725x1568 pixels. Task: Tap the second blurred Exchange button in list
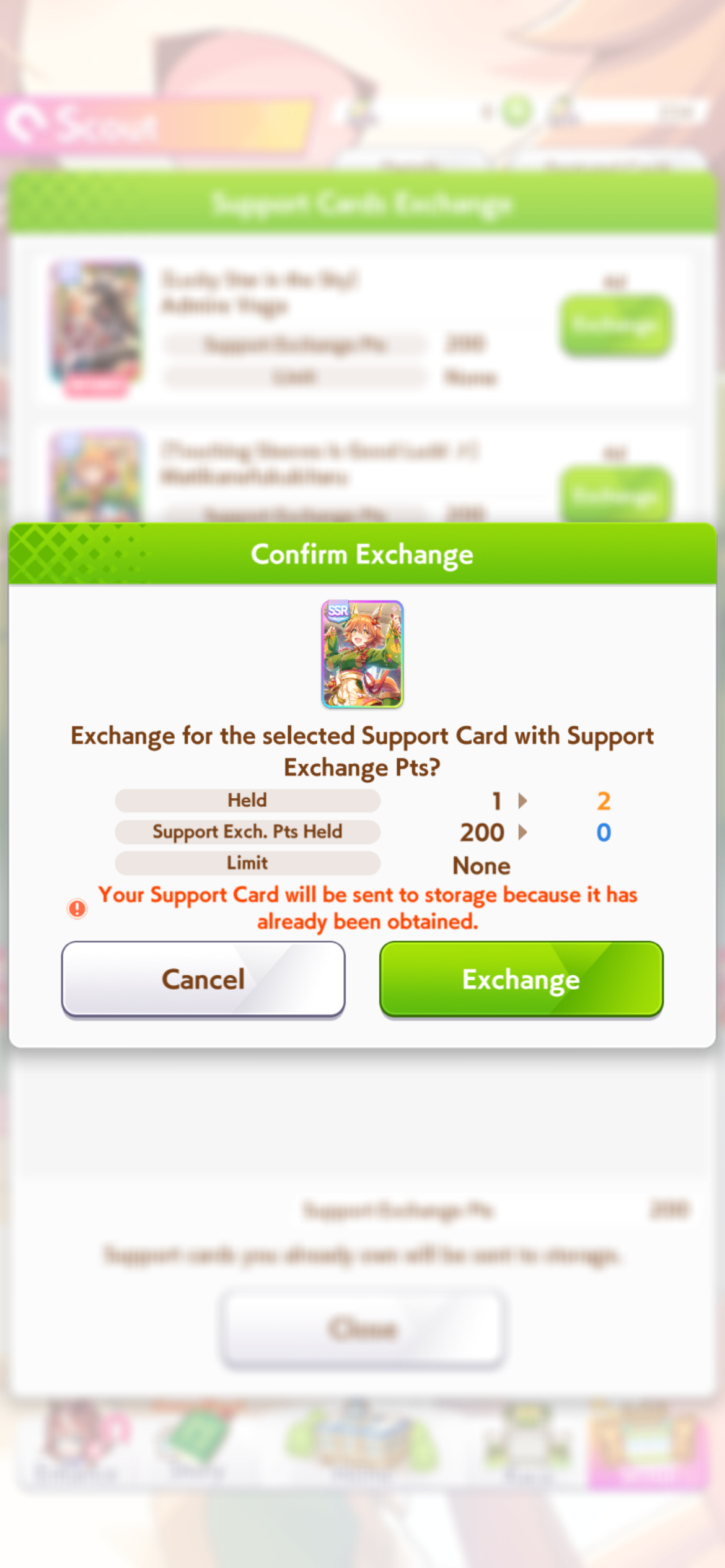coord(616,495)
